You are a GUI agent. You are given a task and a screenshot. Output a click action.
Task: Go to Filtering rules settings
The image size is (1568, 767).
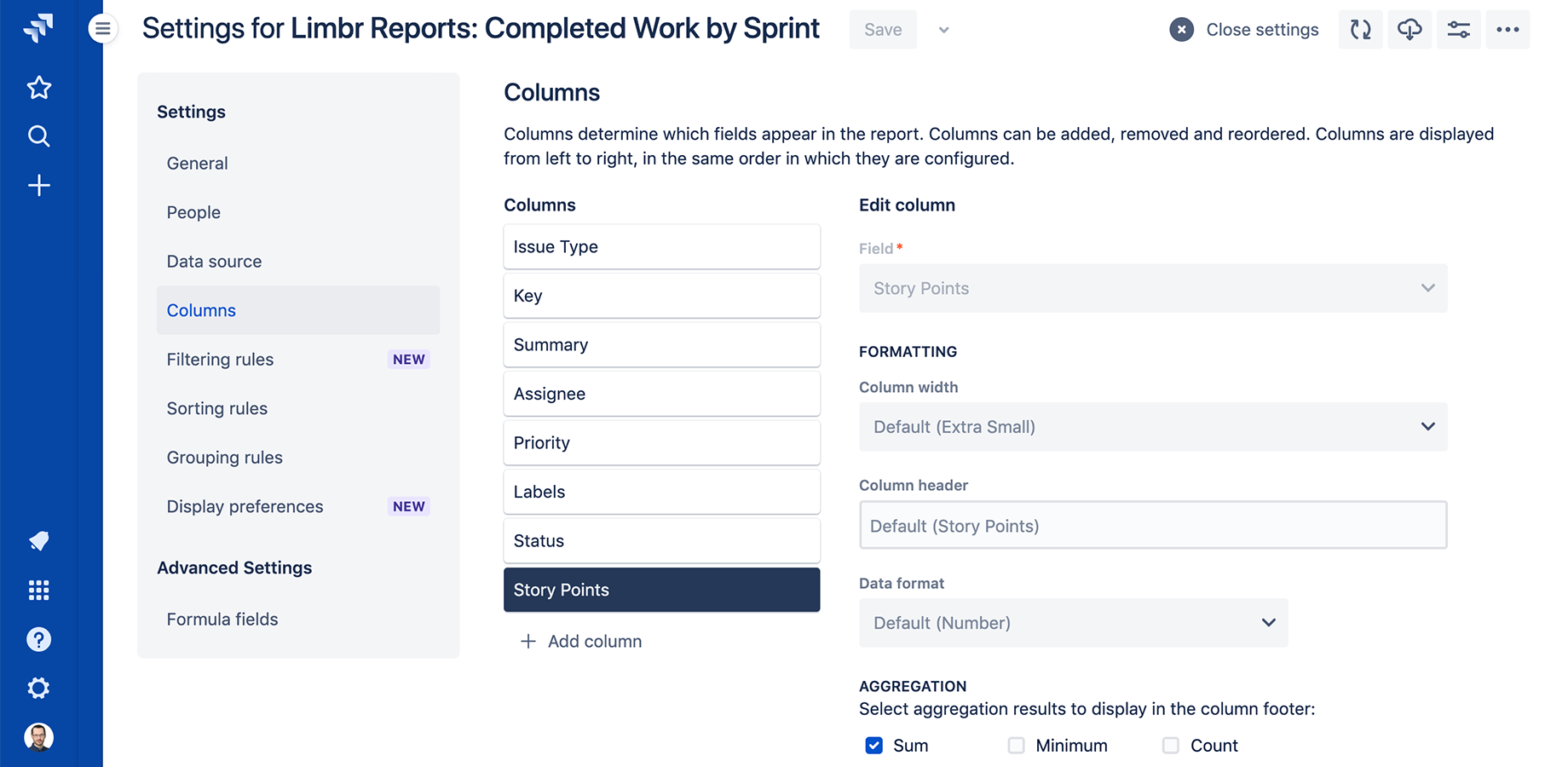coord(220,360)
